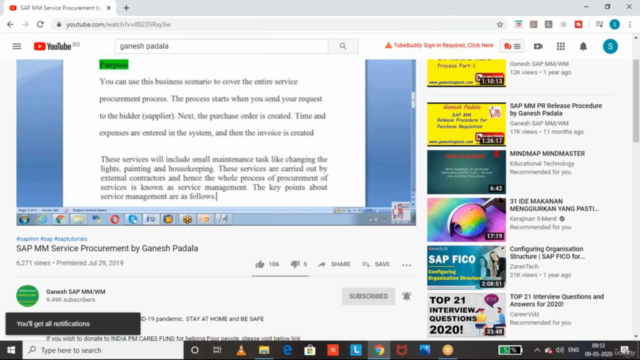The width and height of the screenshot is (640, 360).
Task: Open MINDMAP MINDMASTER video title
Action: 547,153
